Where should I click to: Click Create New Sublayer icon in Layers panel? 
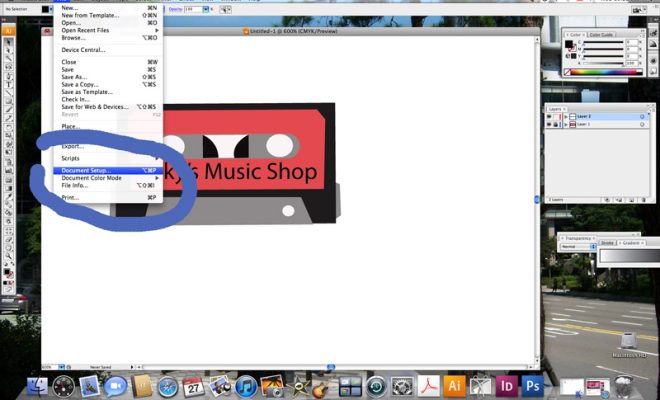pos(619,200)
